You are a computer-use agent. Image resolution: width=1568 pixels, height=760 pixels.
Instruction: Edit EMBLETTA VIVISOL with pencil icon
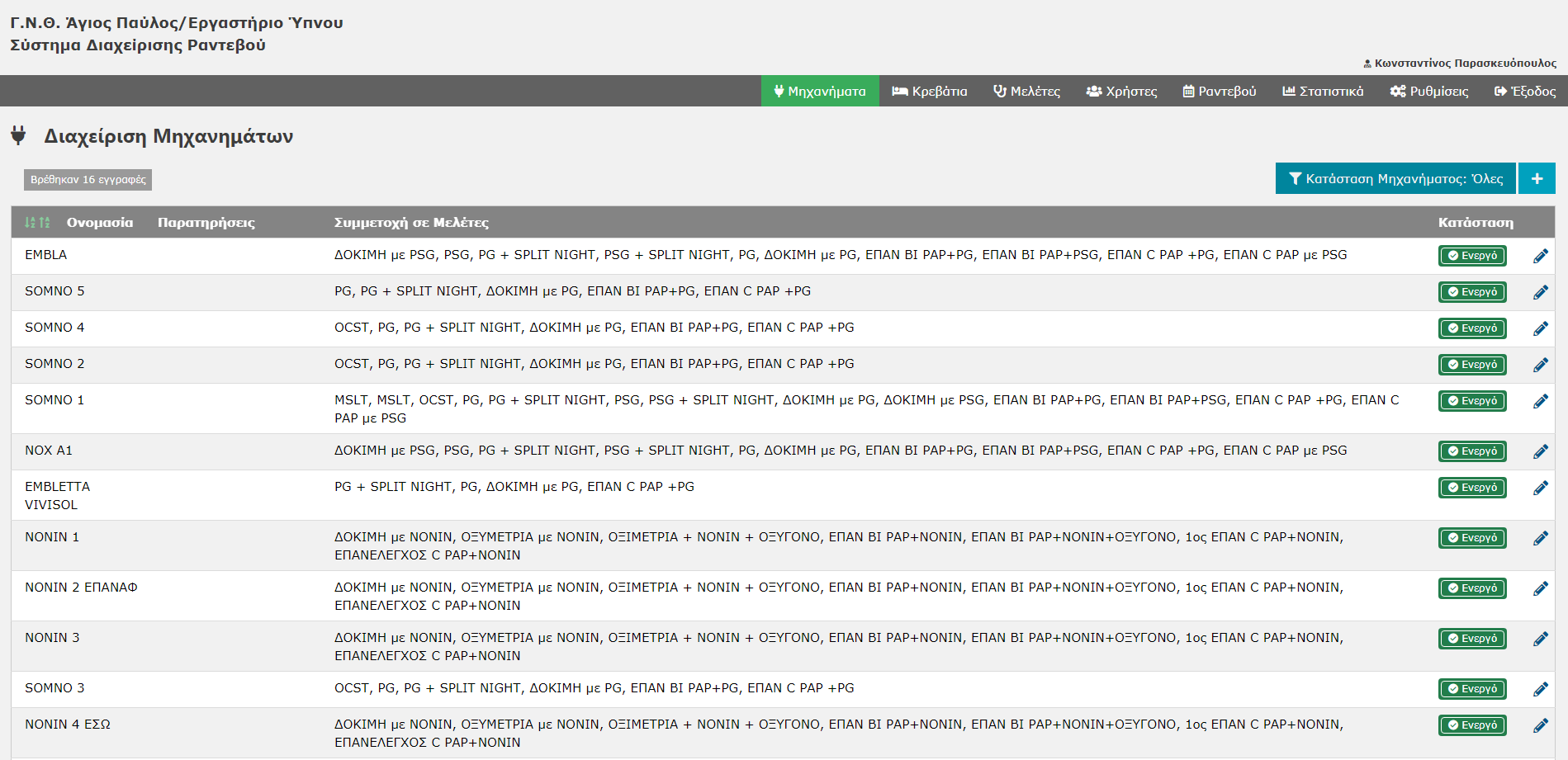[x=1540, y=488]
